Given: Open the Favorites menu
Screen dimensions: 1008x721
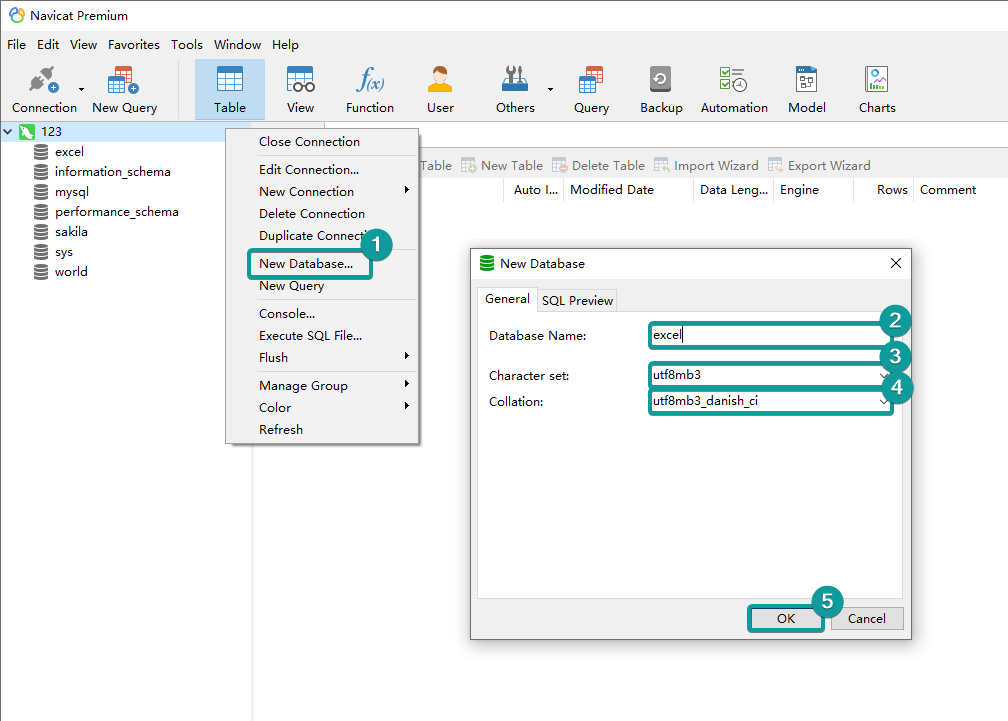Looking at the screenshot, I should pyautogui.click(x=133, y=45).
